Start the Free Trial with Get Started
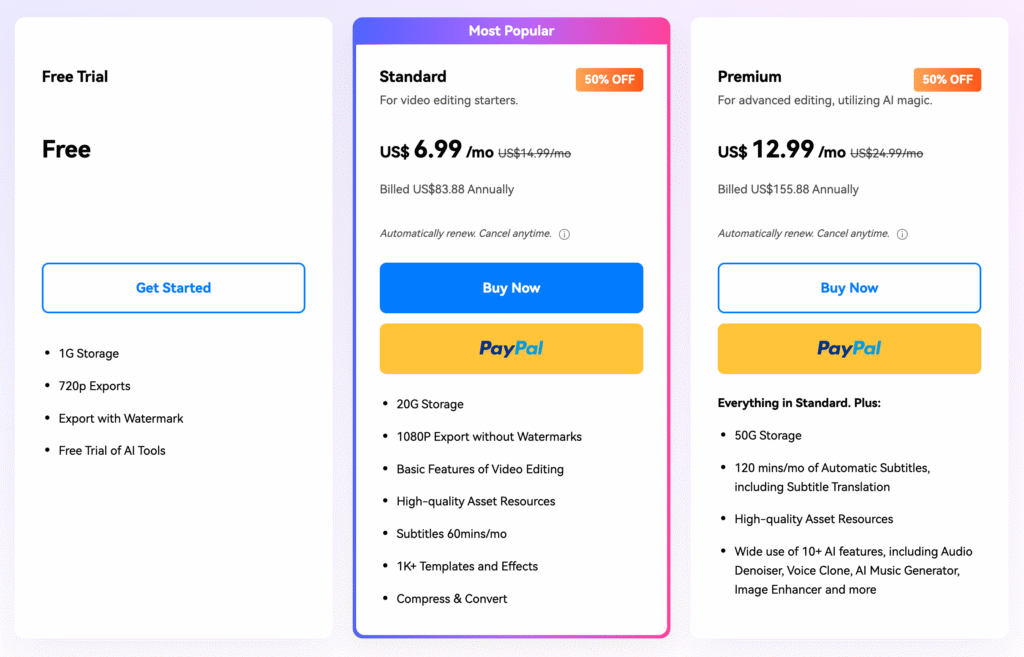This screenshot has height=657, width=1024. 174,288
